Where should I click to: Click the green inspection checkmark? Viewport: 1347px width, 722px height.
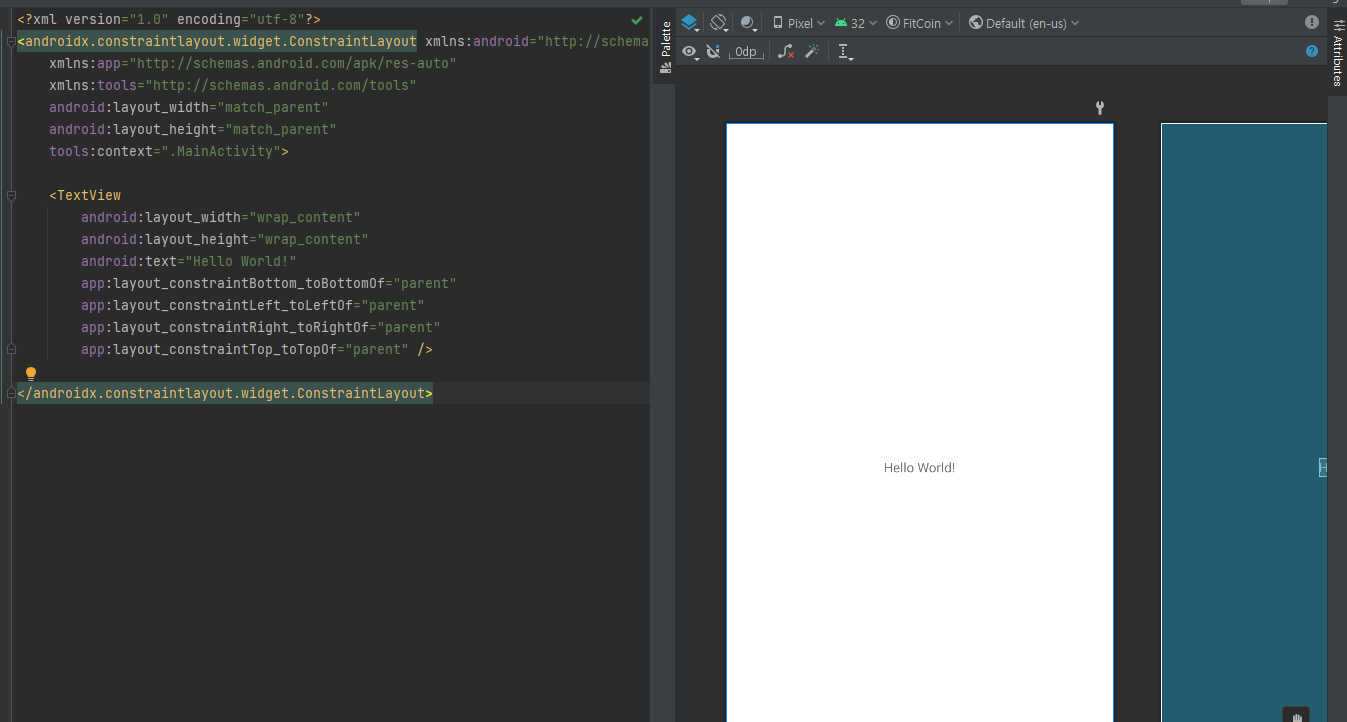637,20
